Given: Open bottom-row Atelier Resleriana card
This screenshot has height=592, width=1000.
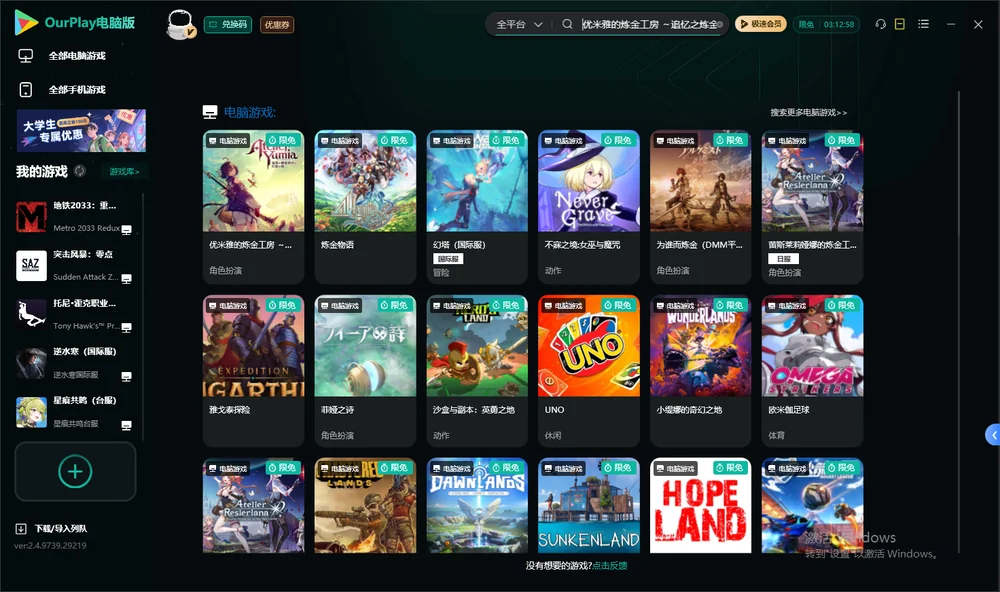Looking at the screenshot, I should pos(253,505).
